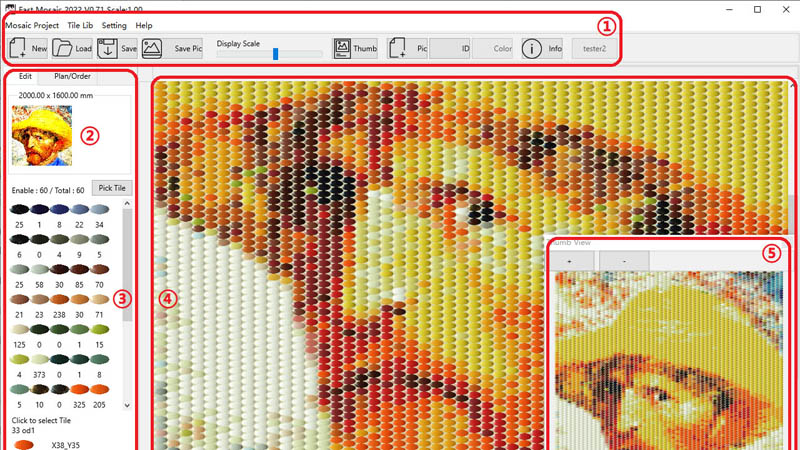Select the blue tile with count 22

(80, 209)
